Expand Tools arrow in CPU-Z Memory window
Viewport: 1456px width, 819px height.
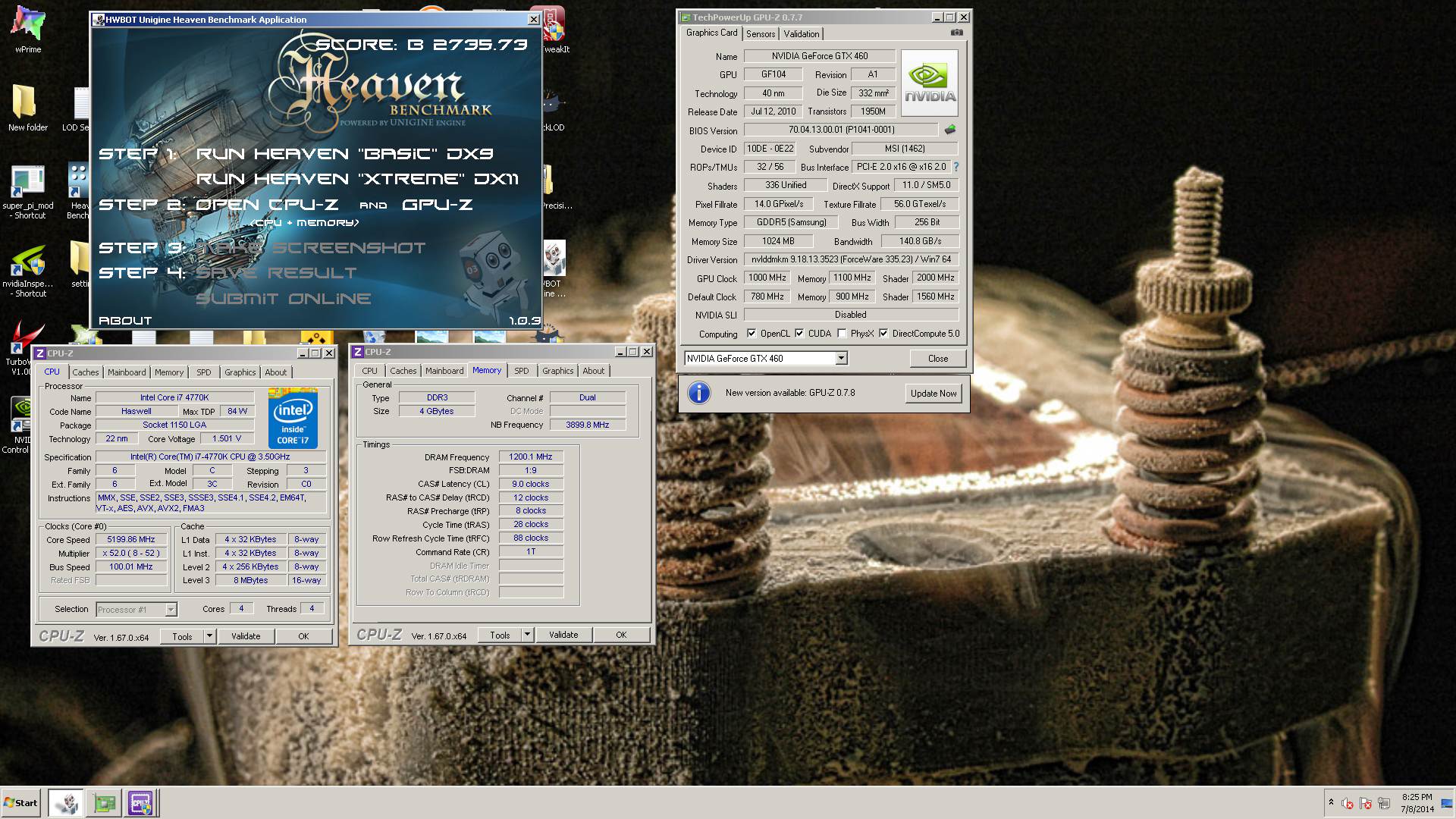[528, 635]
